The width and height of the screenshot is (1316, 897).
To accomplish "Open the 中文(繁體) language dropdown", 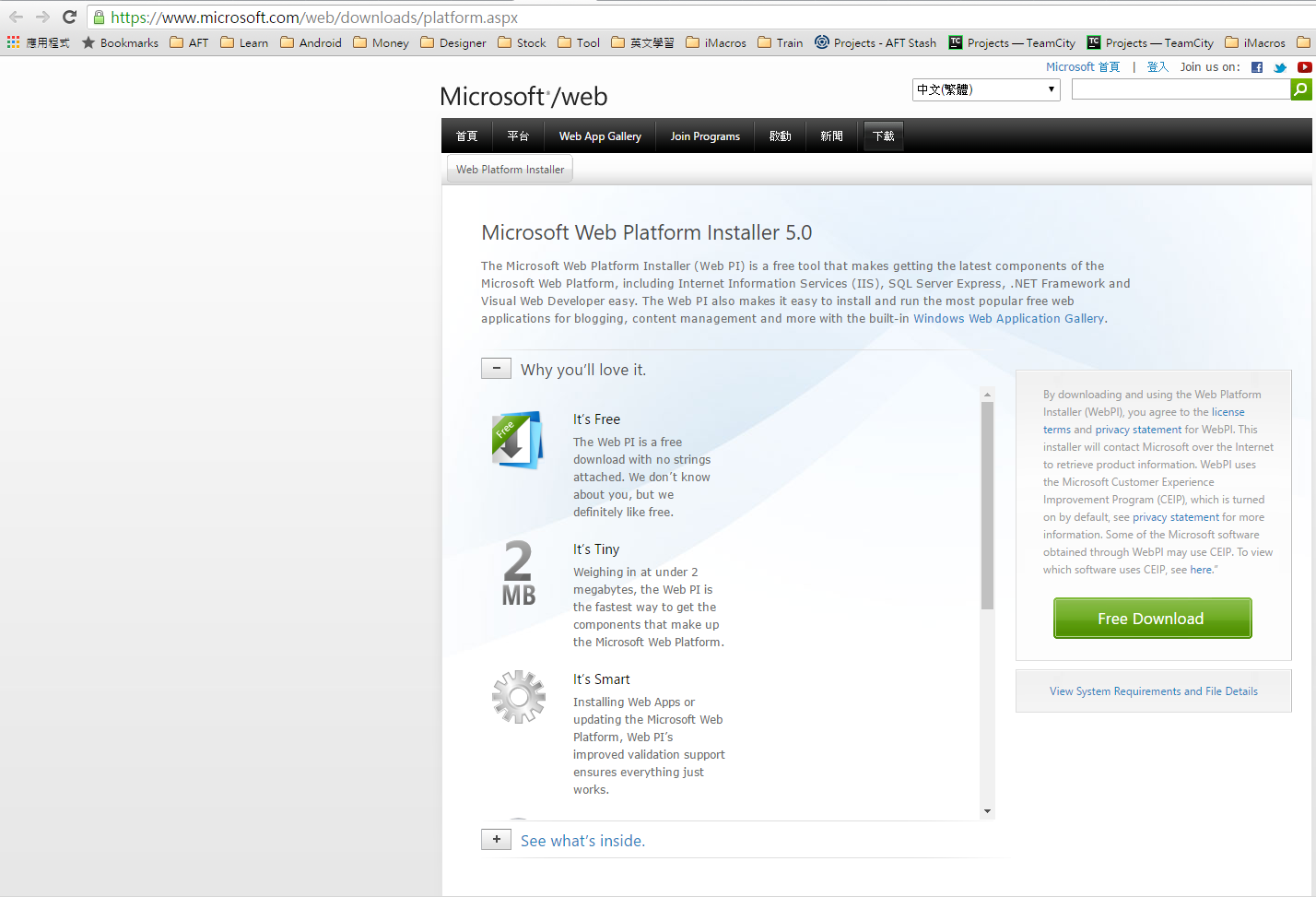I will tap(986, 89).
